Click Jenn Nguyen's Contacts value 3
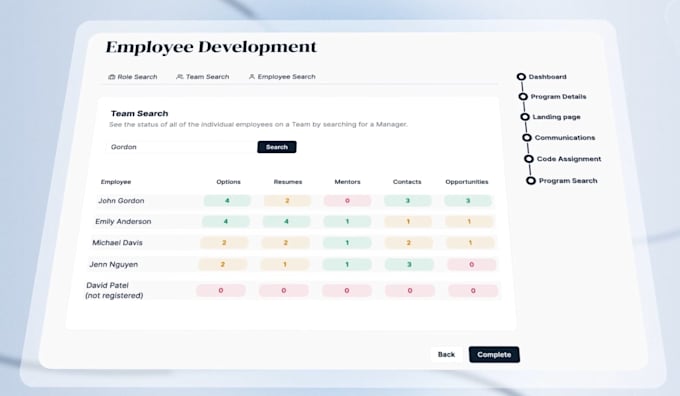 tap(409, 264)
